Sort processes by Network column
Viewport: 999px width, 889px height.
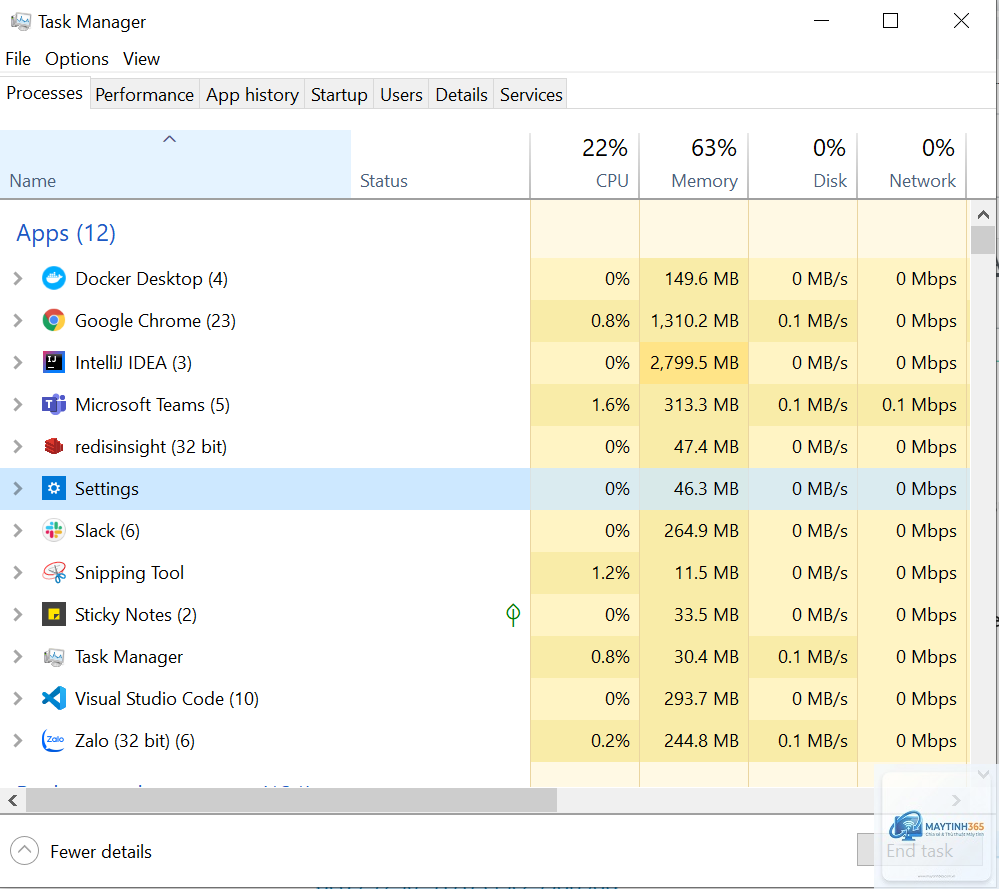912,164
